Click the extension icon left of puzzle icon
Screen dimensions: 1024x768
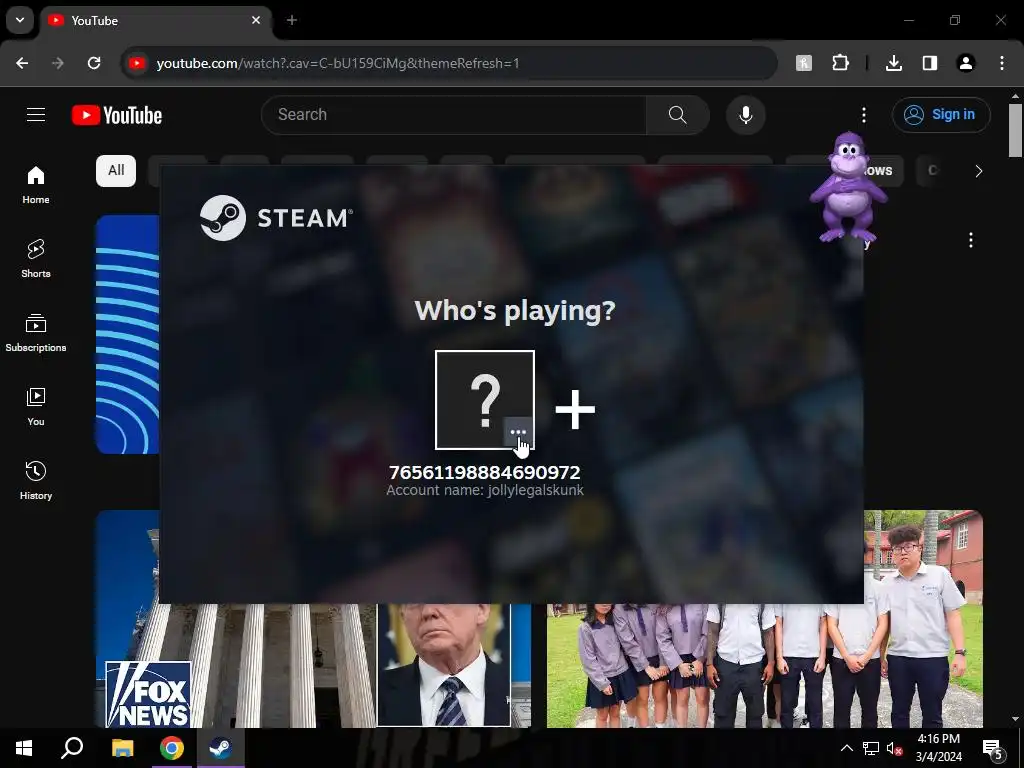pyautogui.click(x=804, y=63)
